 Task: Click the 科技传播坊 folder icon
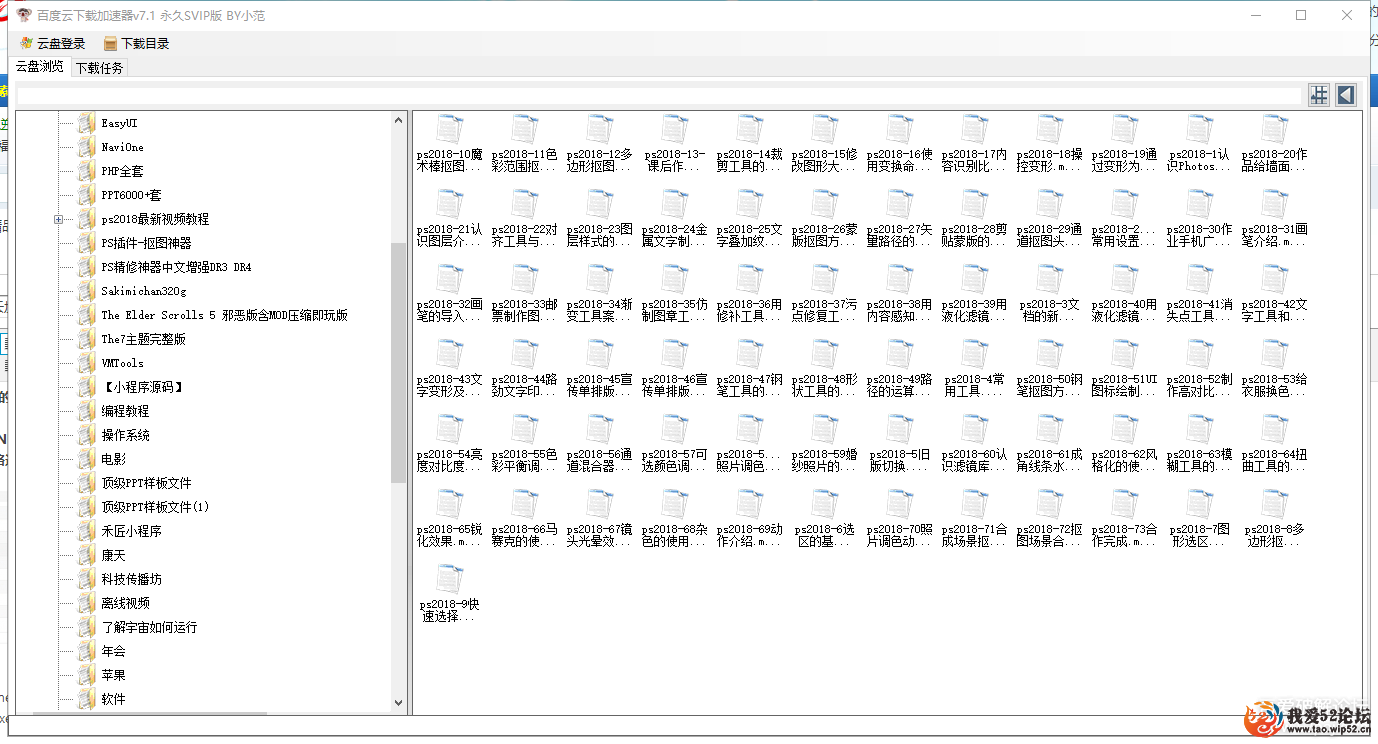(87, 579)
